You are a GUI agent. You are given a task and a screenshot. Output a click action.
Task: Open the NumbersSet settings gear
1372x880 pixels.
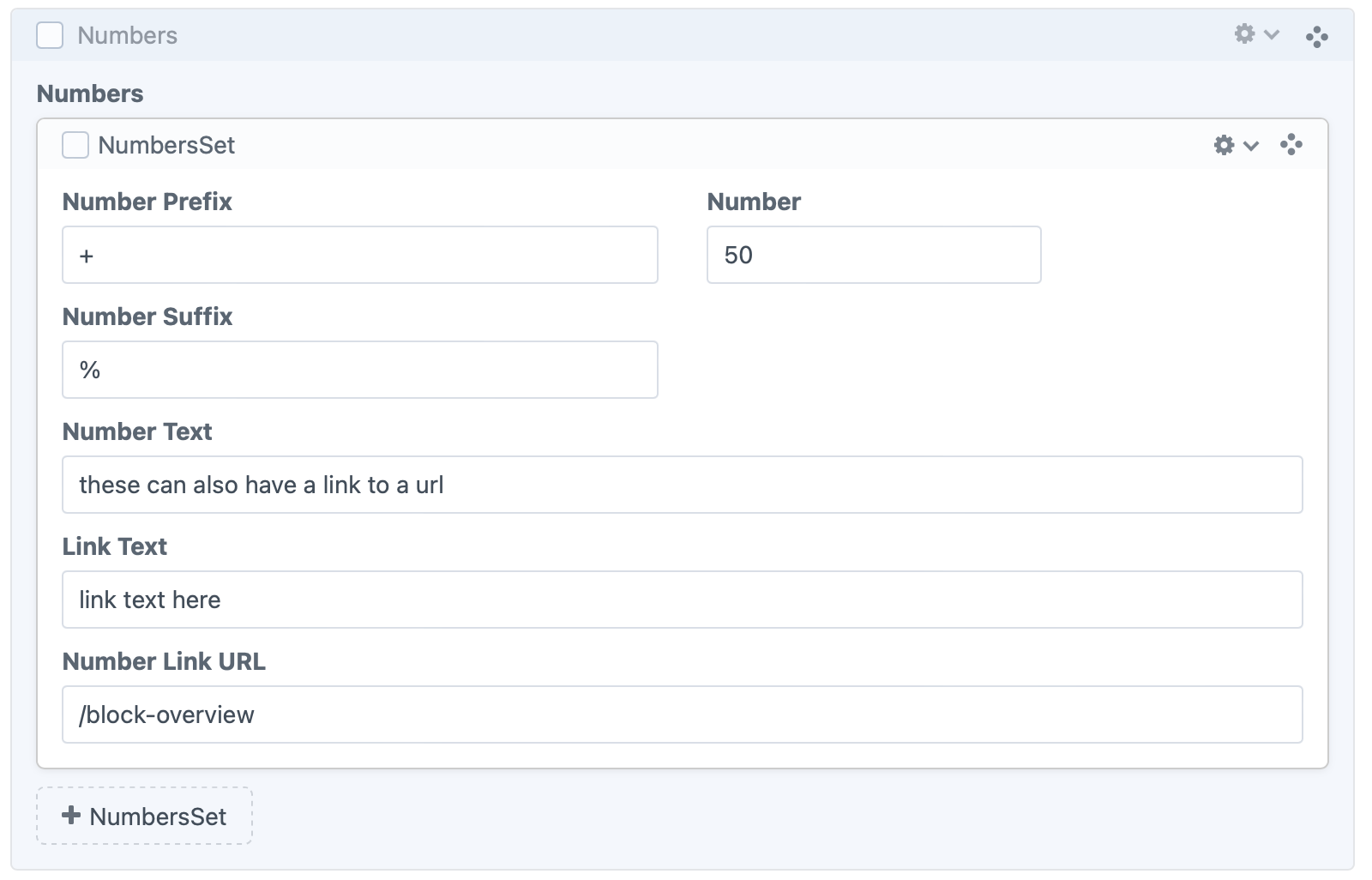[1224, 145]
